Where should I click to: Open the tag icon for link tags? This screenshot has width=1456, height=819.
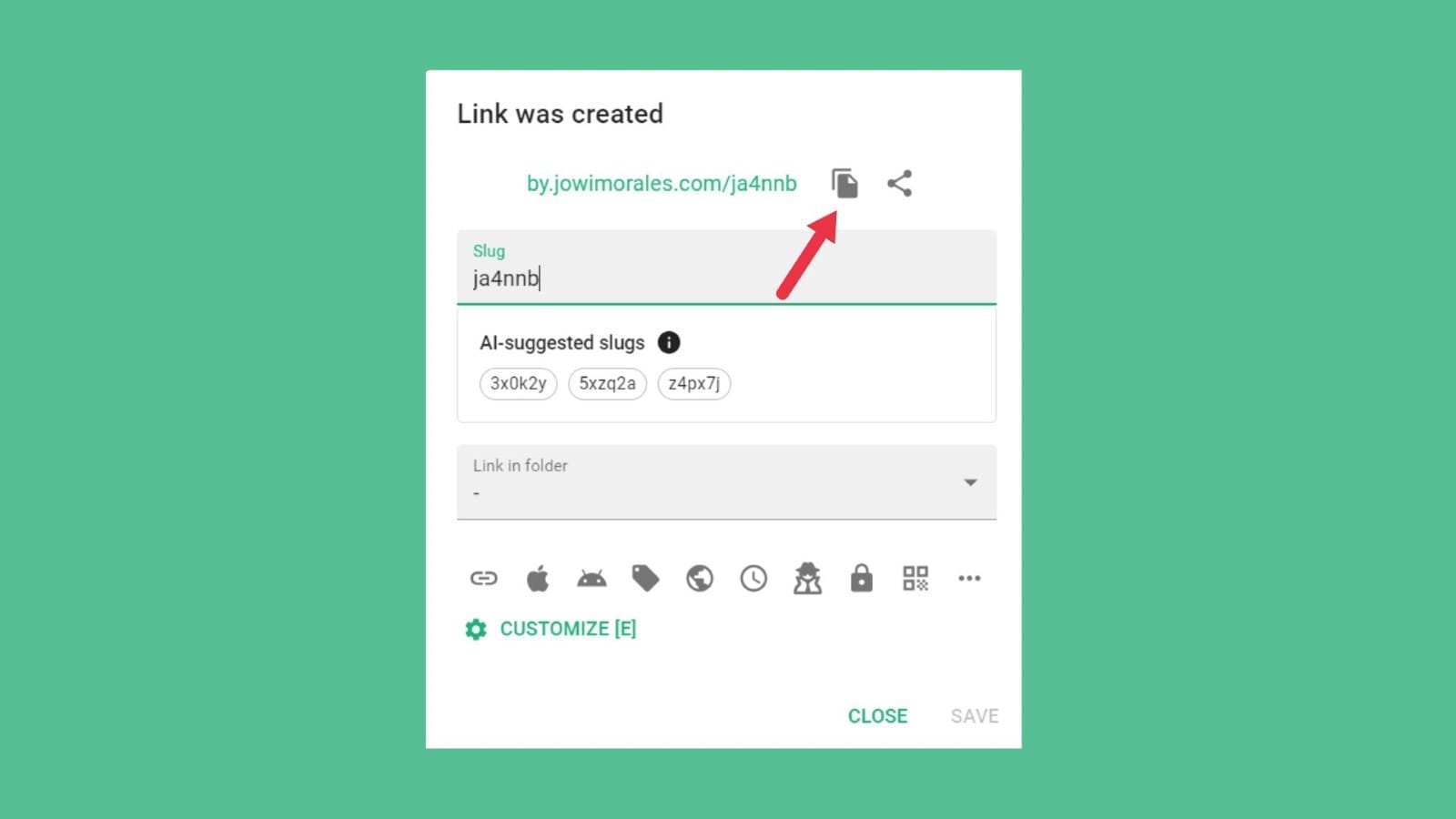coord(645,579)
